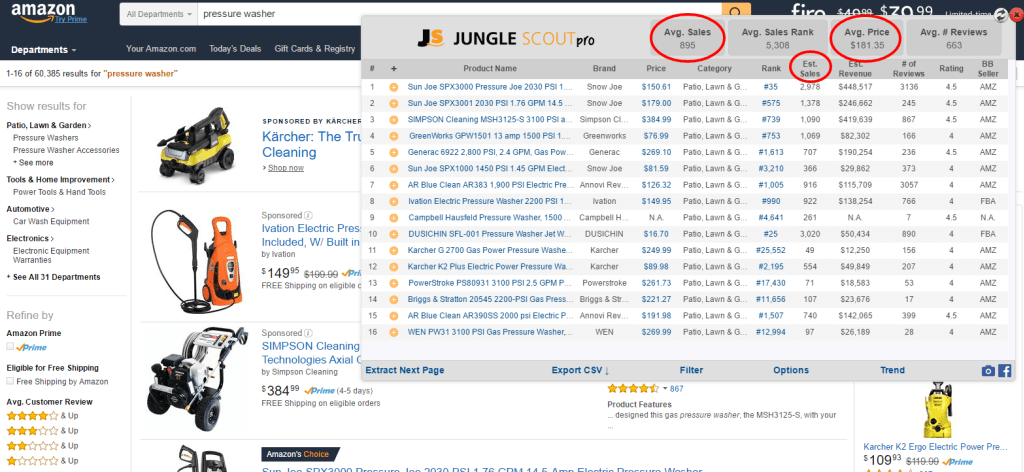Click the camera screenshot icon

pyautogui.click(x=988, y=371)
